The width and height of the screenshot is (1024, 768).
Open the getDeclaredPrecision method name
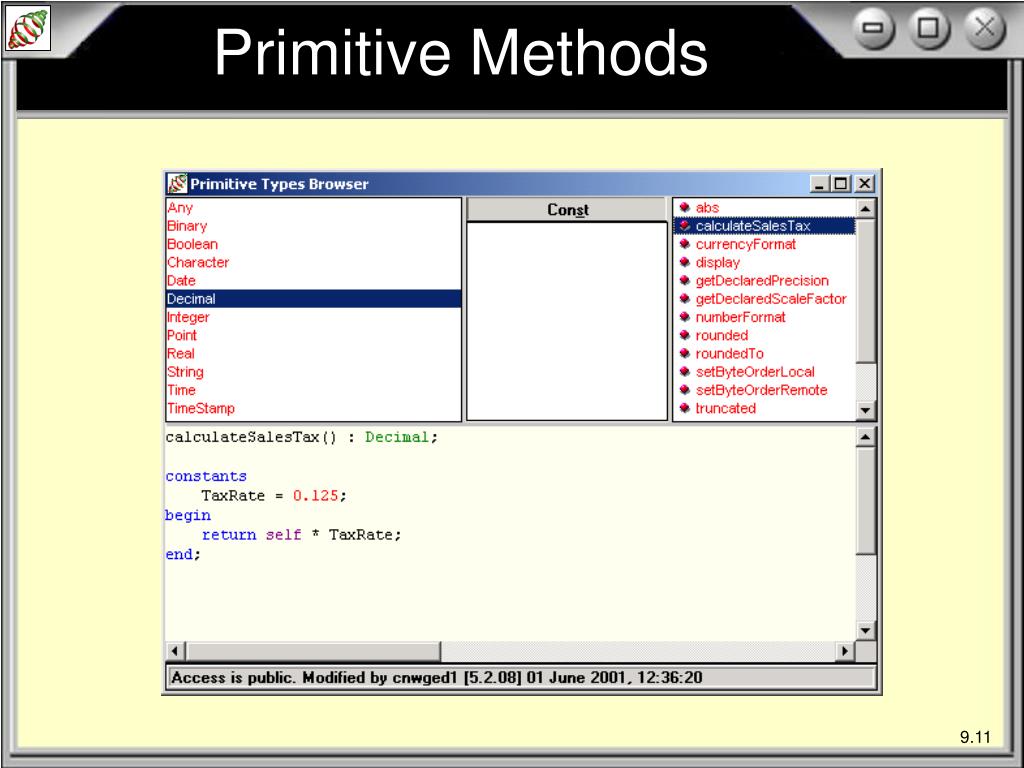[762, 281]
